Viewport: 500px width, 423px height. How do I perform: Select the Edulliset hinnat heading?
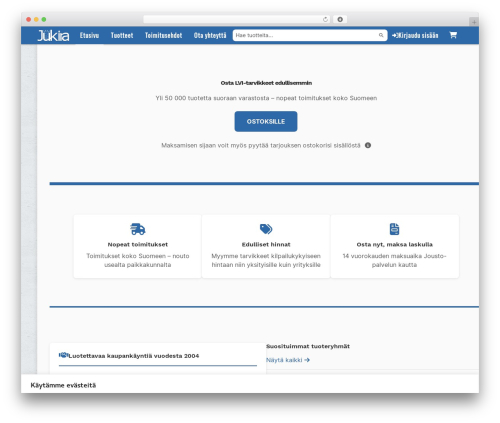pos(266,244)
